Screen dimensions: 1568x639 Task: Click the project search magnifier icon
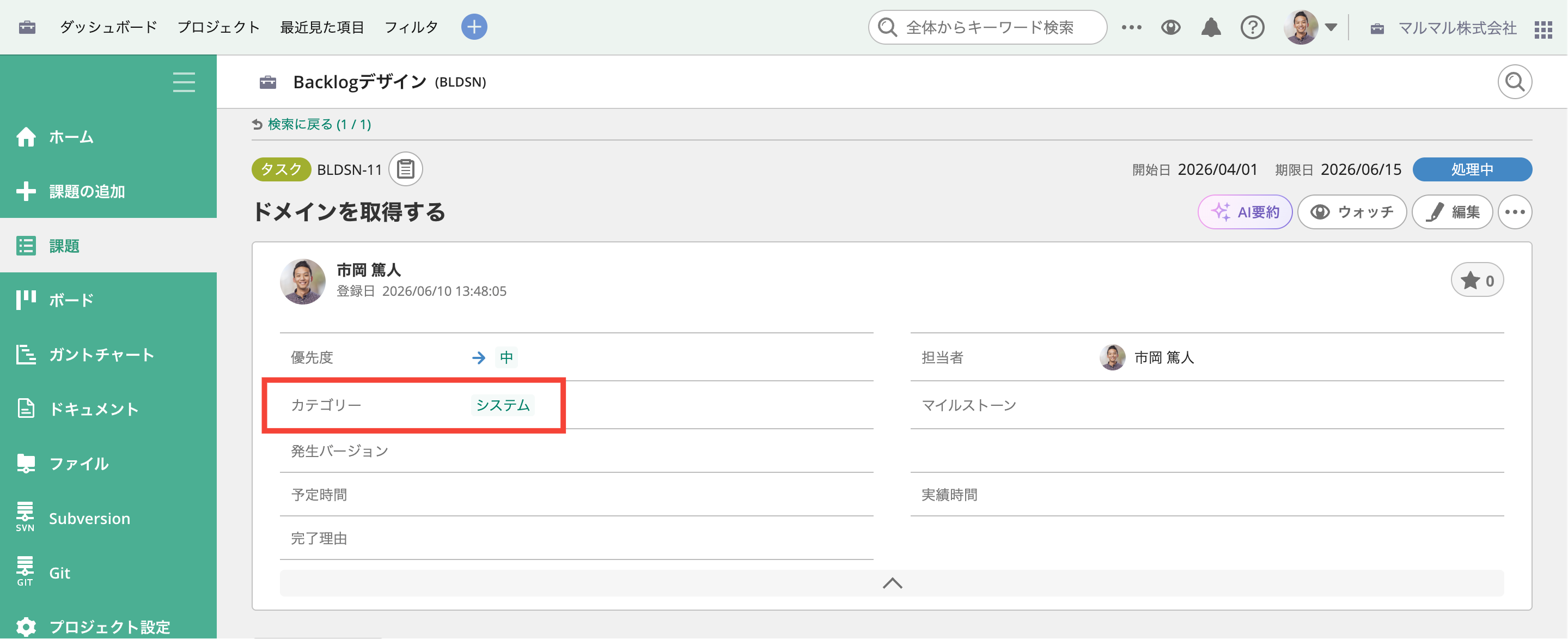click(x=1515, y=82)
